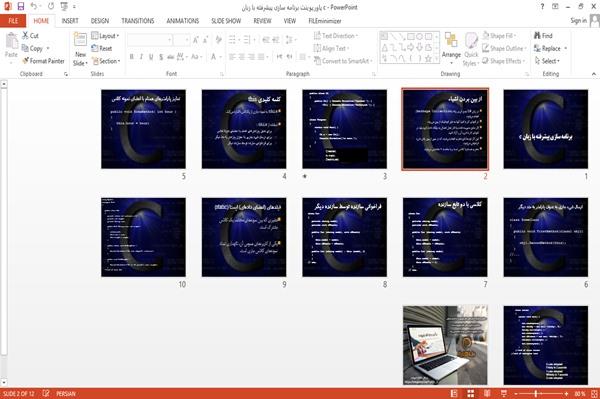600x399 pixels.
Task: Open the Text Direction dropdown
Action: [x=336, y=36]
